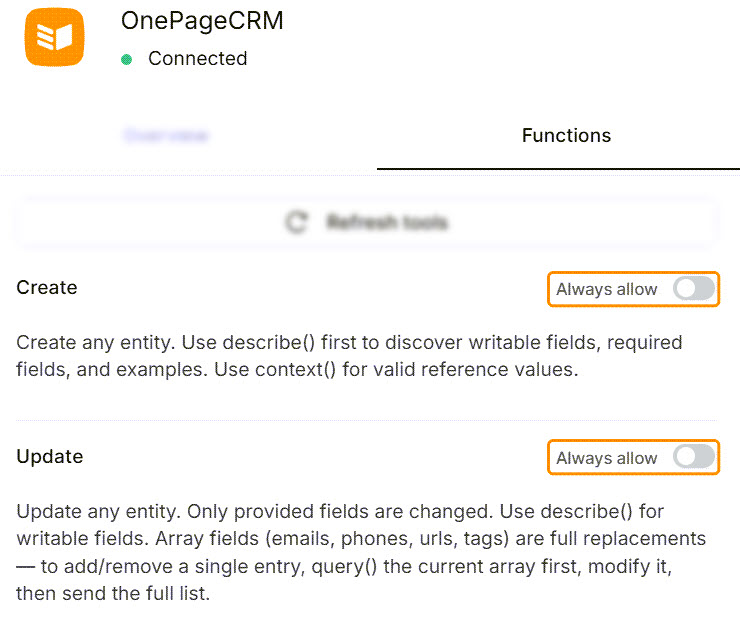Open the blurred Overview tab
Screen dimensions: 740x618
click(166, 135)
